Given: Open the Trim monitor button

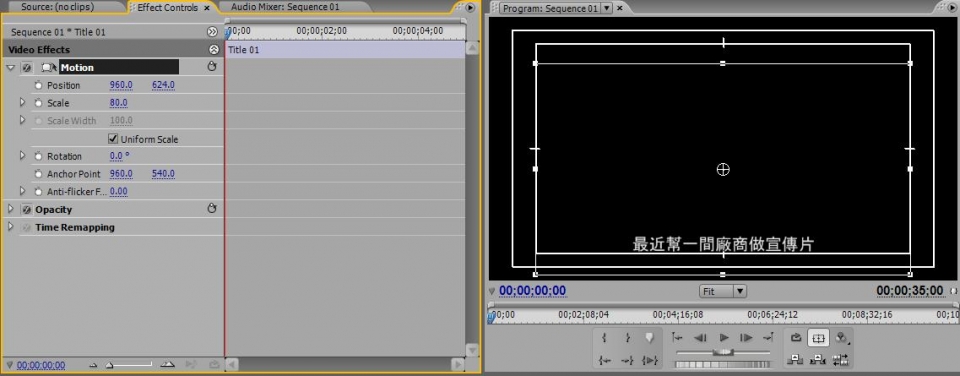Looking at the screenshot, I should [x=841, y=360].
